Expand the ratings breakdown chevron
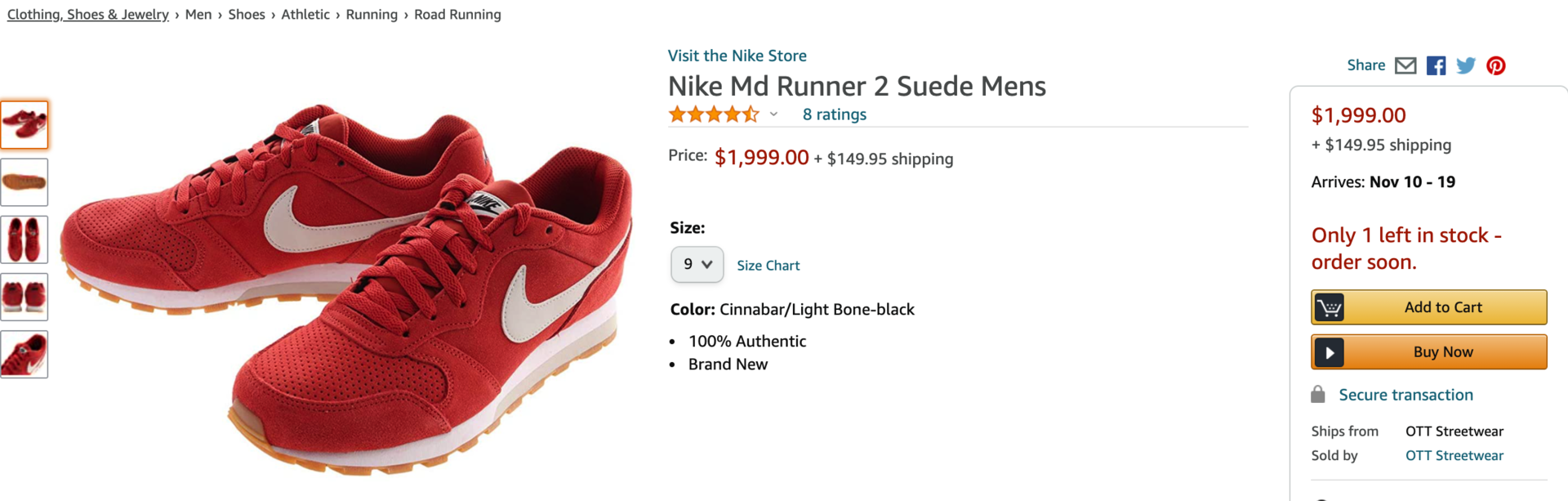Viewport: 1568px width, 501px height. click(773, 114)
